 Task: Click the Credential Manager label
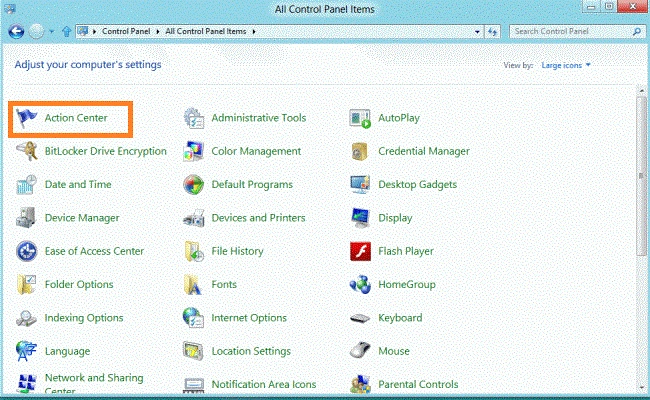coord(424,152)
